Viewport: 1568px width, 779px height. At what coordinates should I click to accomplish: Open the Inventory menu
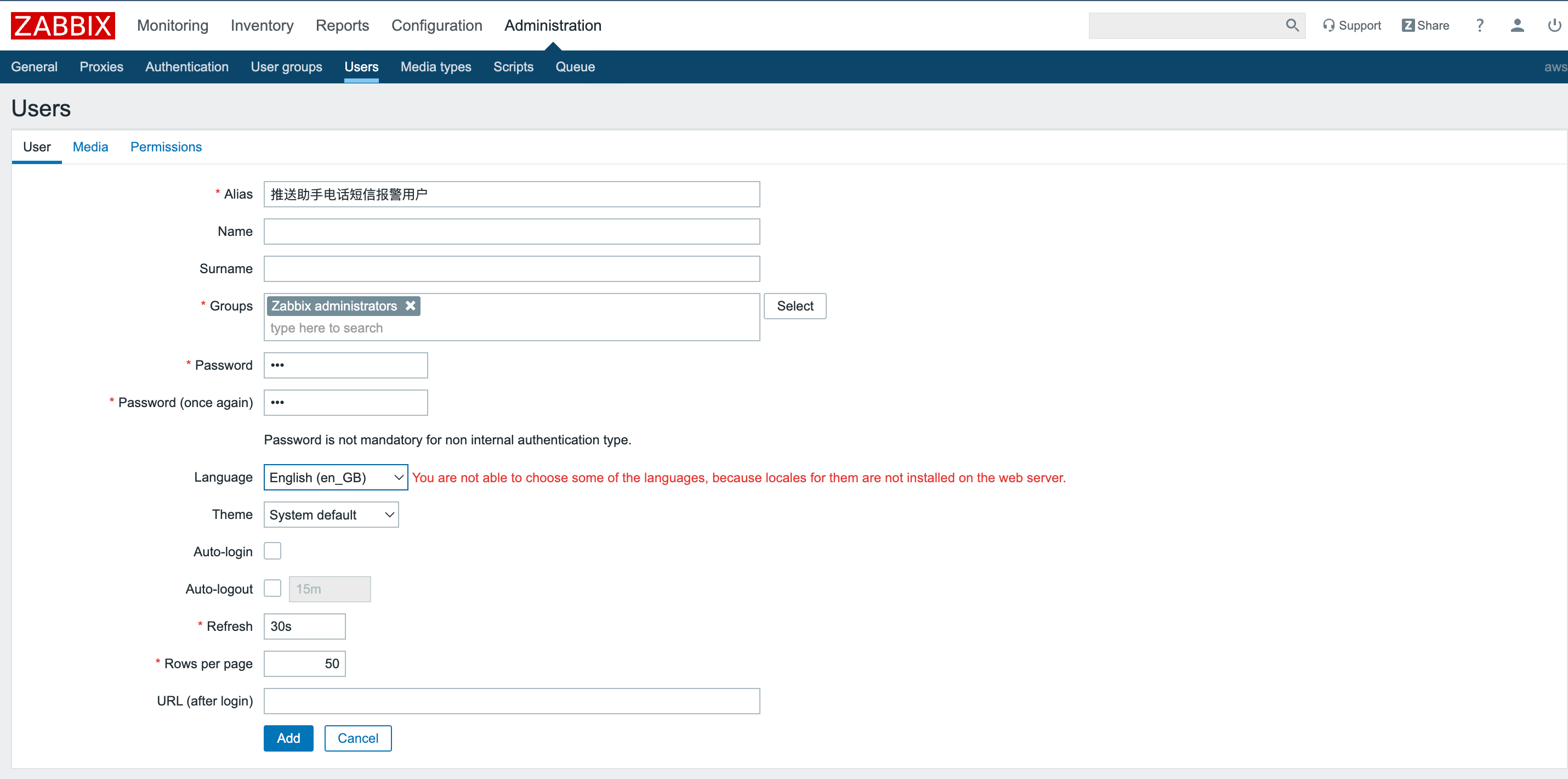pos(262,26)
